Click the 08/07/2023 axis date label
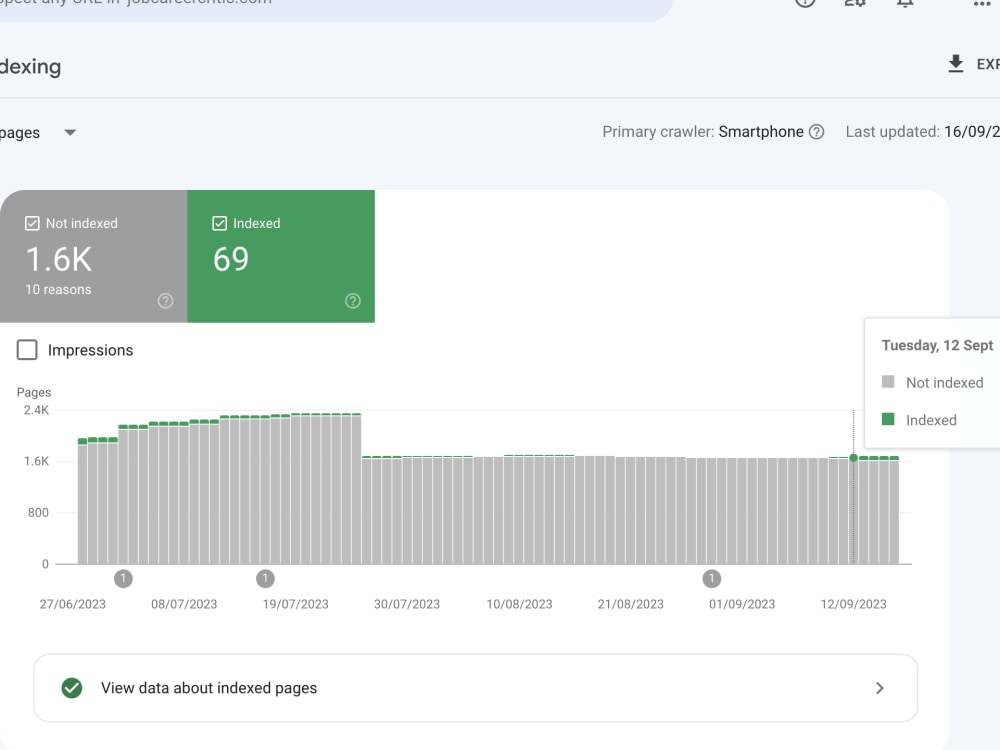The width and height of the screenshot is (1000, 750). (x=184, y=604)
